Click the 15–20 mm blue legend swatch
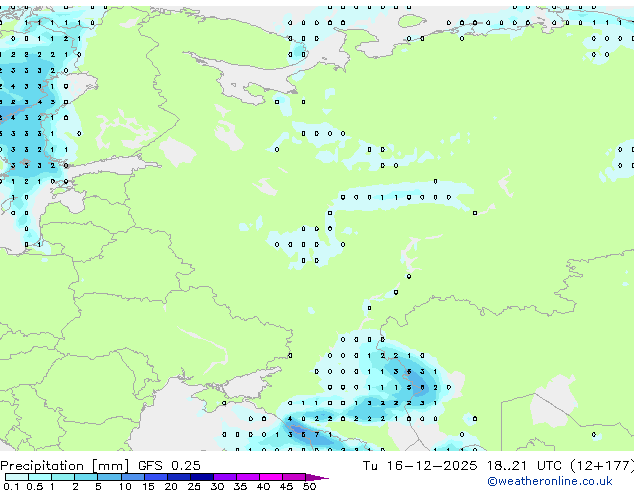The height and width of the screenshot is (490, 634). 156,477
